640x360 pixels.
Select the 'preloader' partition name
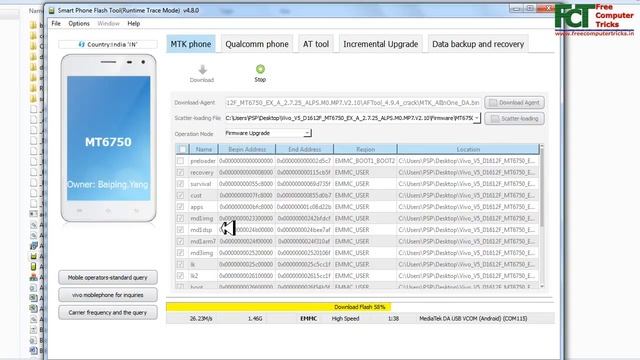(203, 161)
